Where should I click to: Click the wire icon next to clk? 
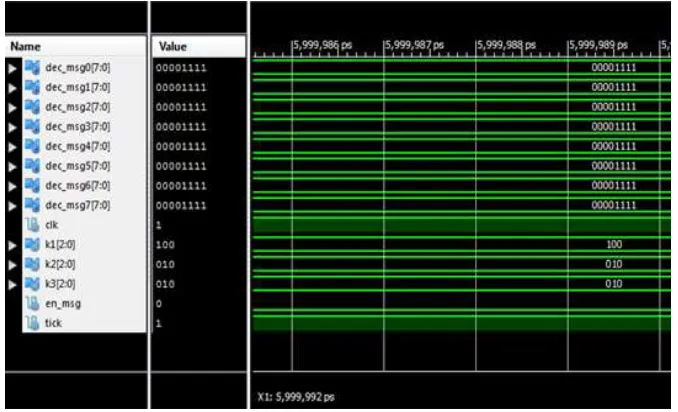[32, 225]
